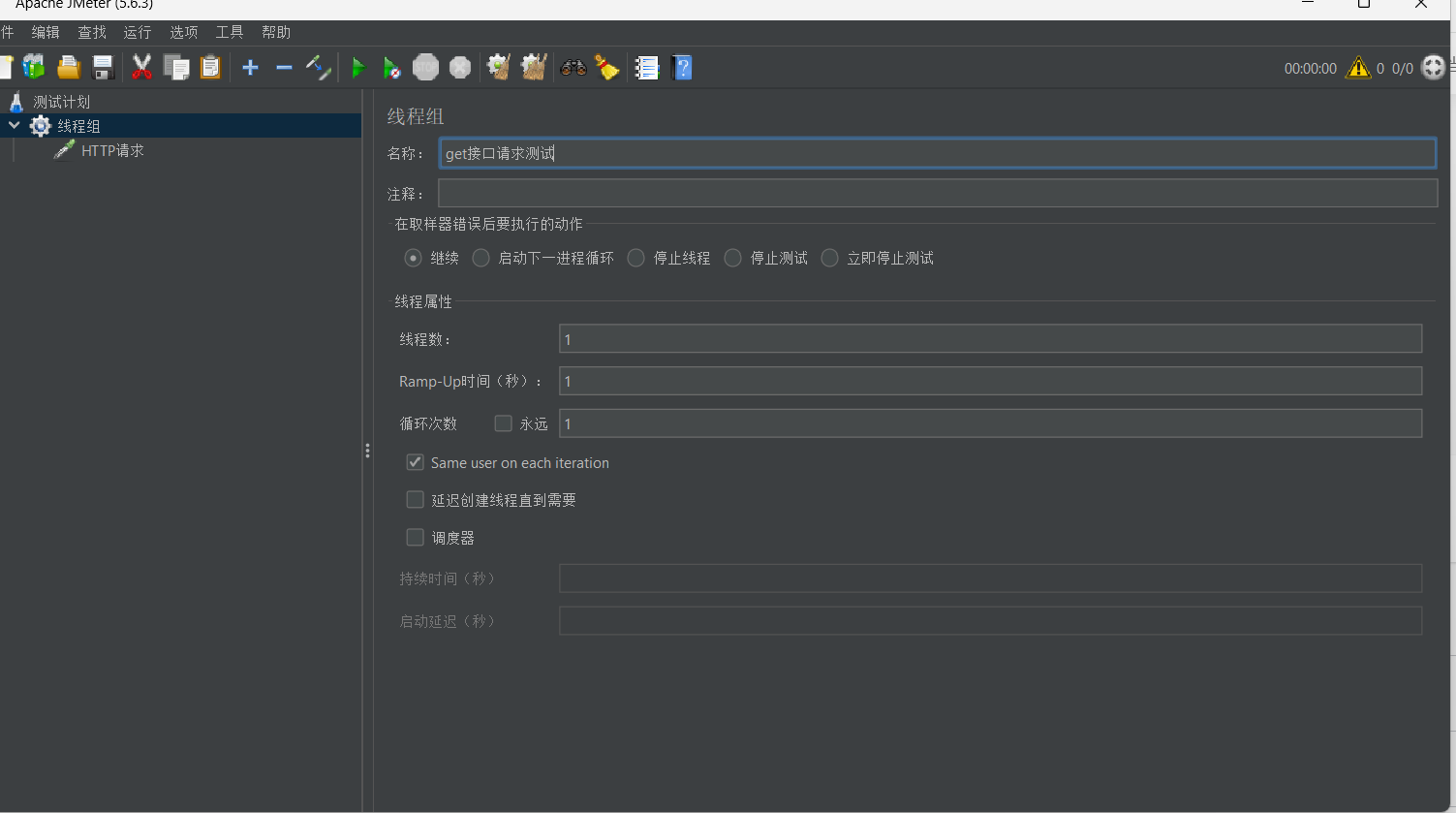Start test with no pauses
This screenshot has width=1456, height=813.
coord(391,67)
